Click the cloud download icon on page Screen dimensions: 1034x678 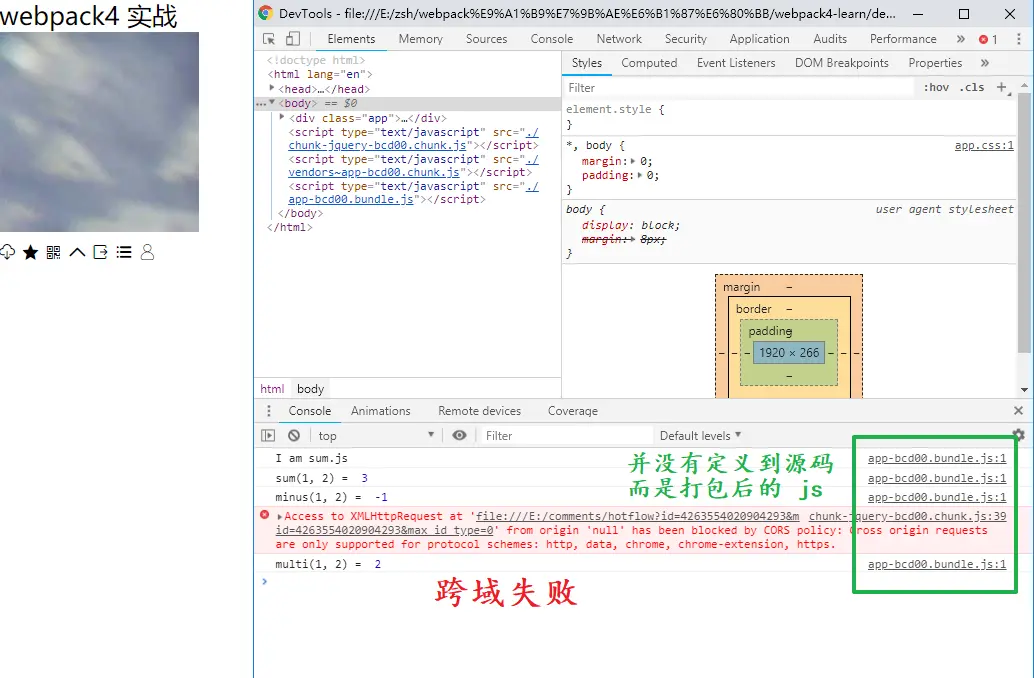coord(7,252)
